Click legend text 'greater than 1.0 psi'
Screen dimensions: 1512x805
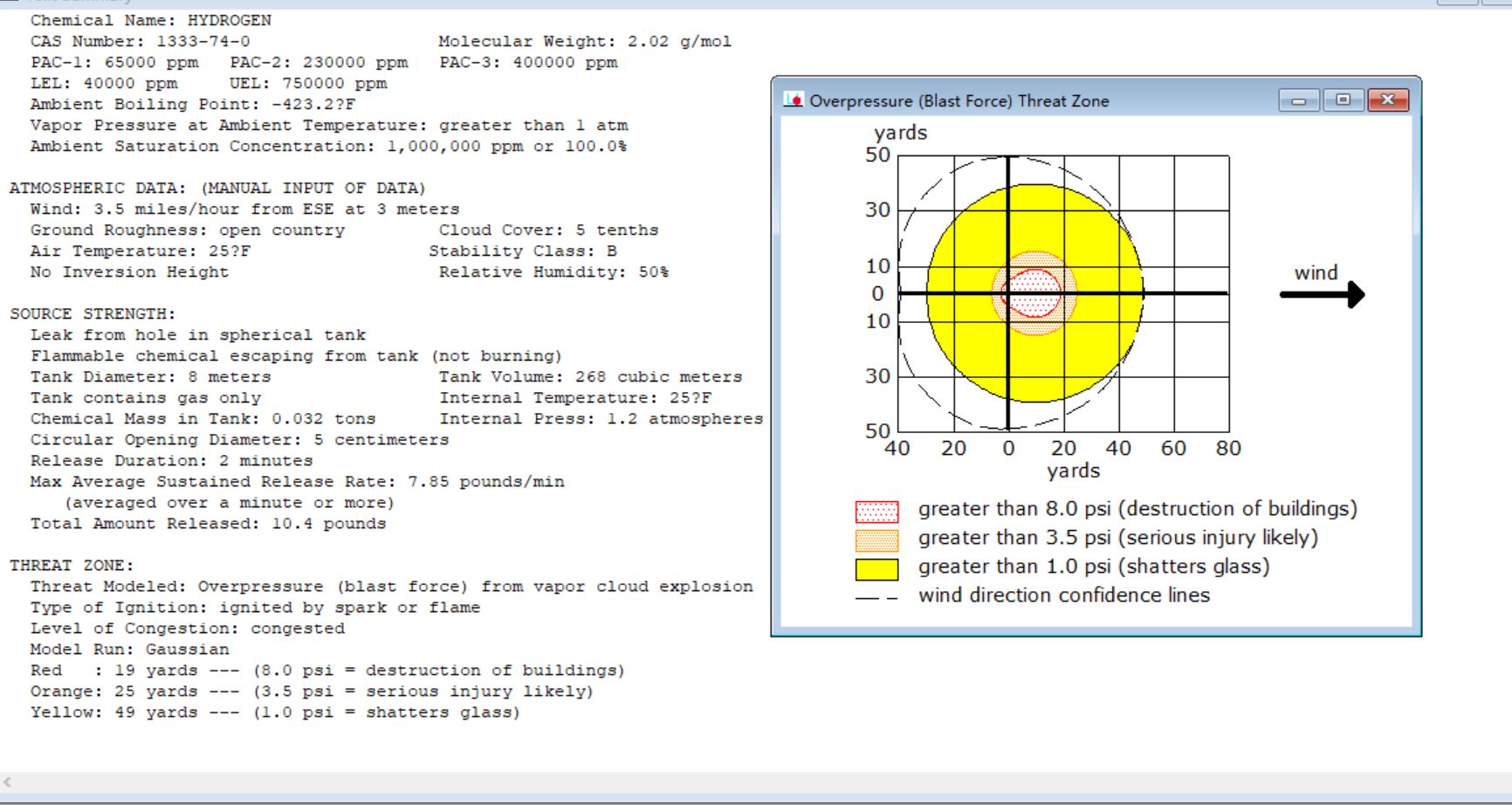click(1094, 567)
